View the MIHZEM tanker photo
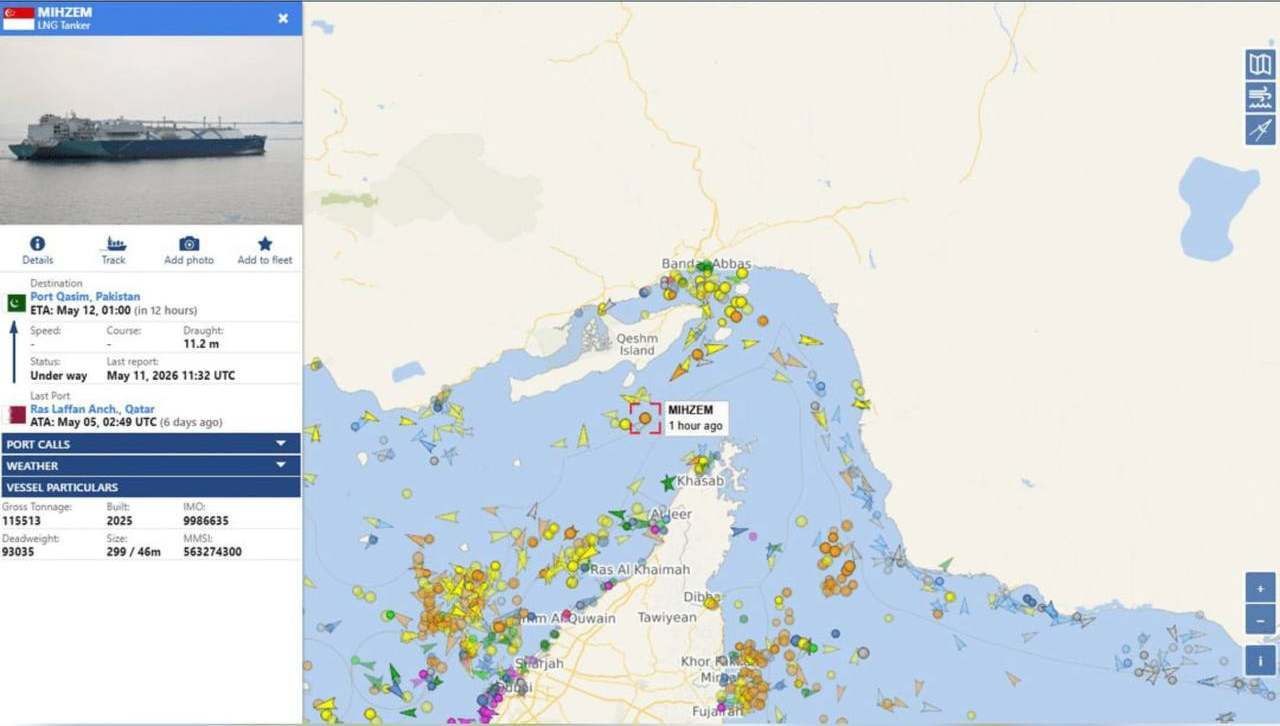Screen dimensions: 1280x726 [x=151, y=130]
